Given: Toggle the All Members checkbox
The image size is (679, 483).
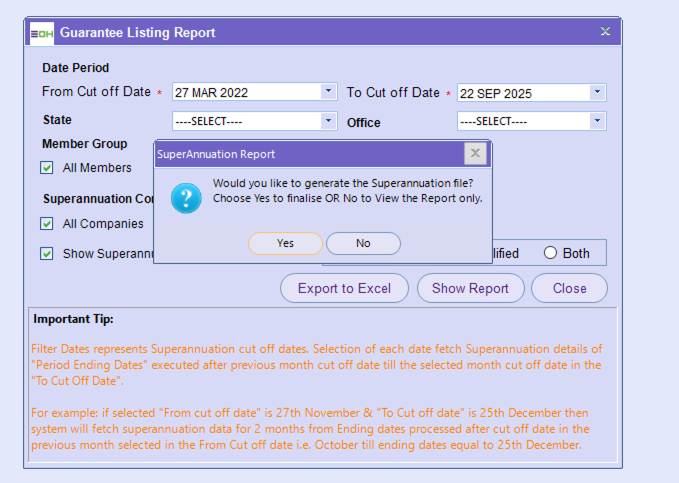Looking at the screenshot, I should 47,168.
